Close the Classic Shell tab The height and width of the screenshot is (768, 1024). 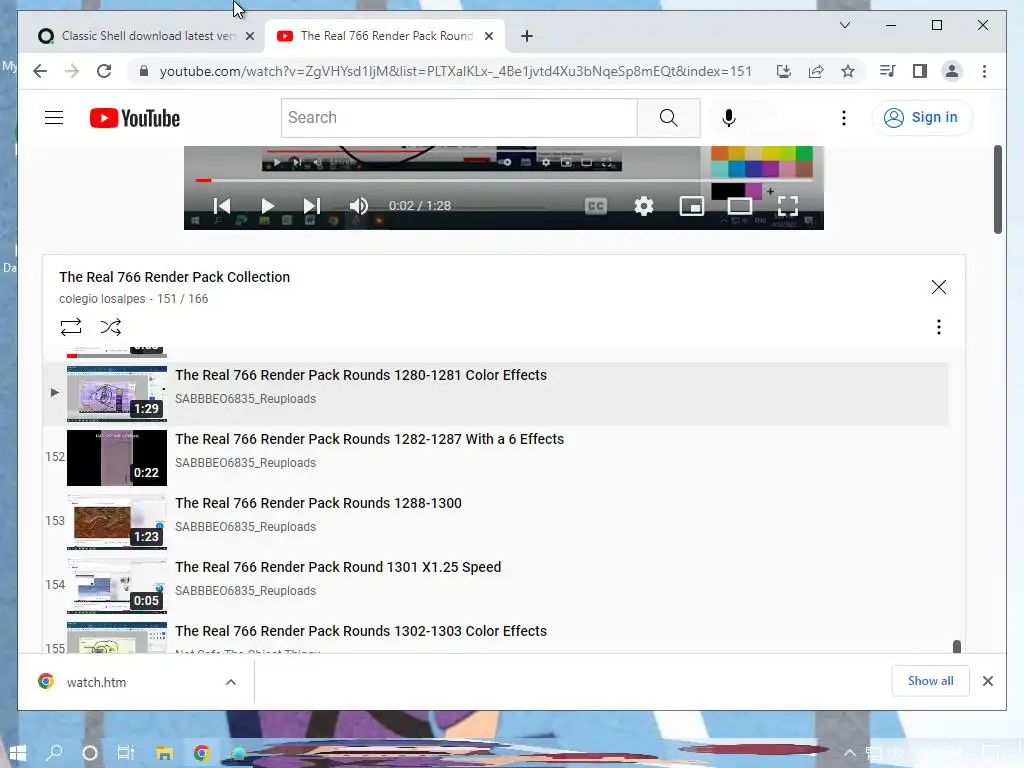(249, 37)
